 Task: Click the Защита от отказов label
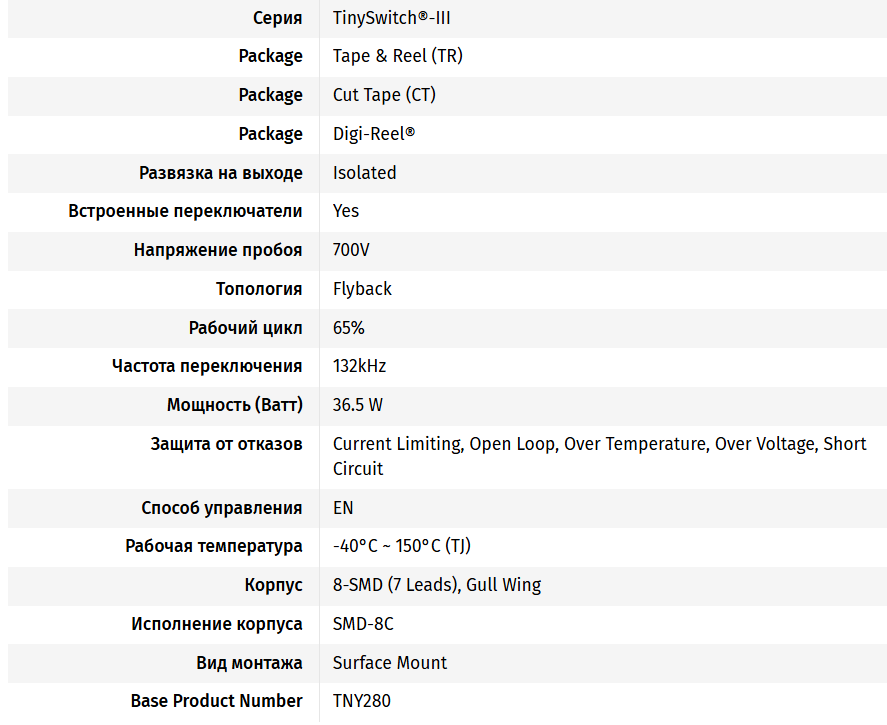pyautogui.click(x=226, y=445)
